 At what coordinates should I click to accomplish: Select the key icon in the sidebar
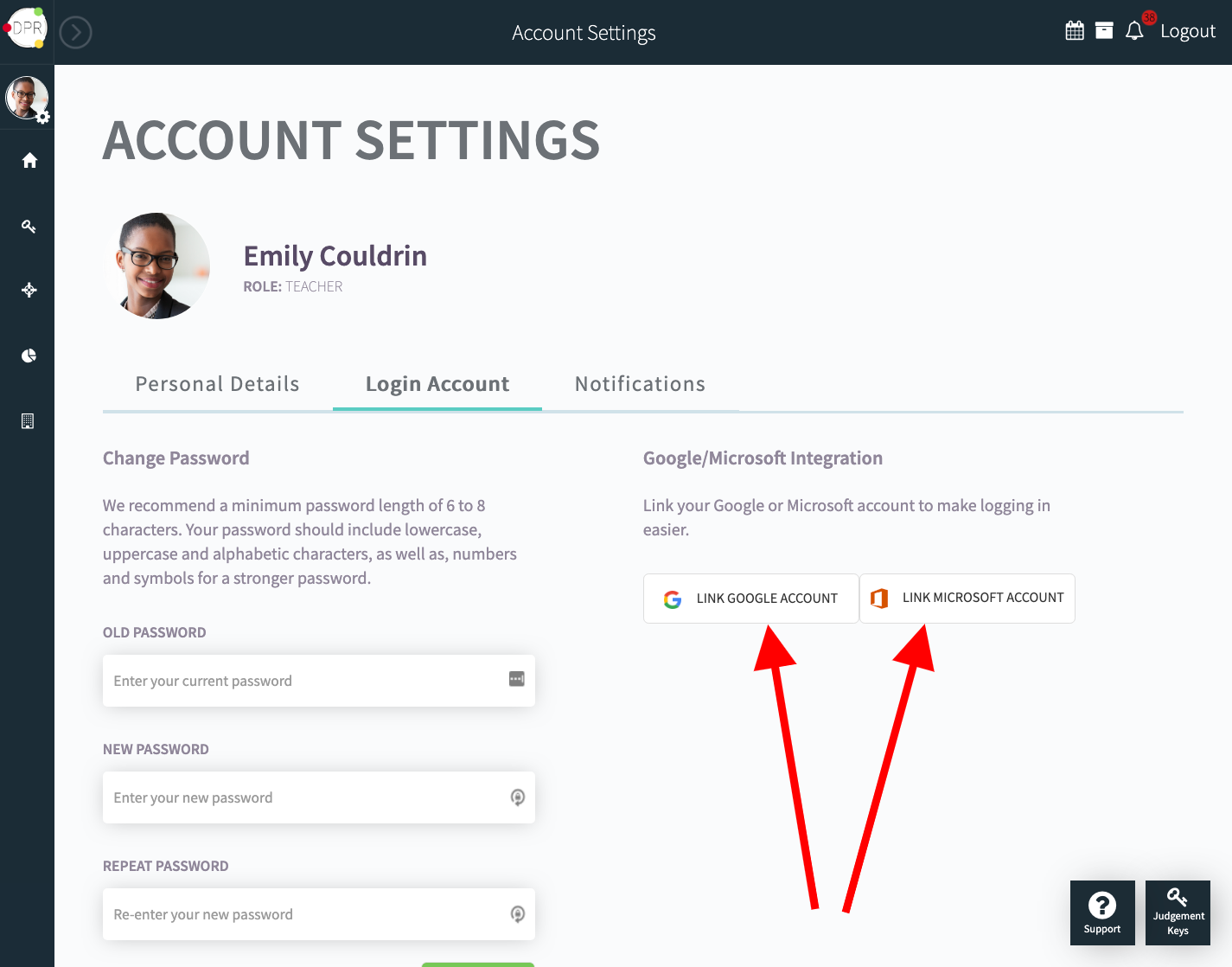29,226
